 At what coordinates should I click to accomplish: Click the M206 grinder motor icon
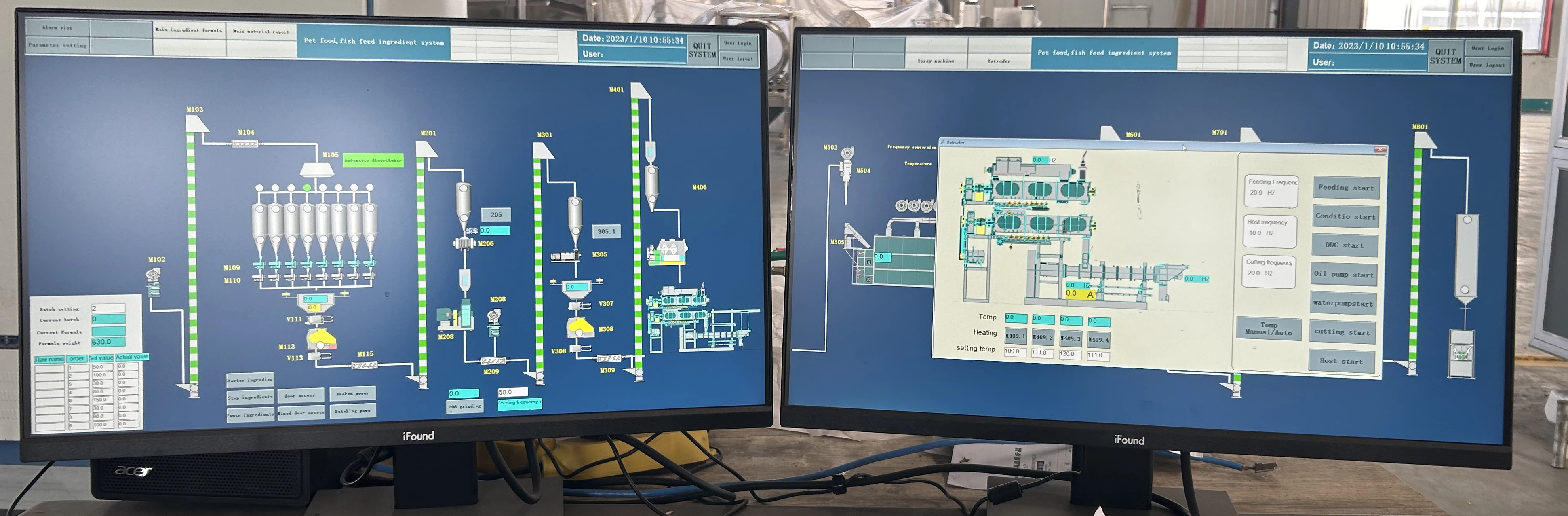tap(465, 244)
